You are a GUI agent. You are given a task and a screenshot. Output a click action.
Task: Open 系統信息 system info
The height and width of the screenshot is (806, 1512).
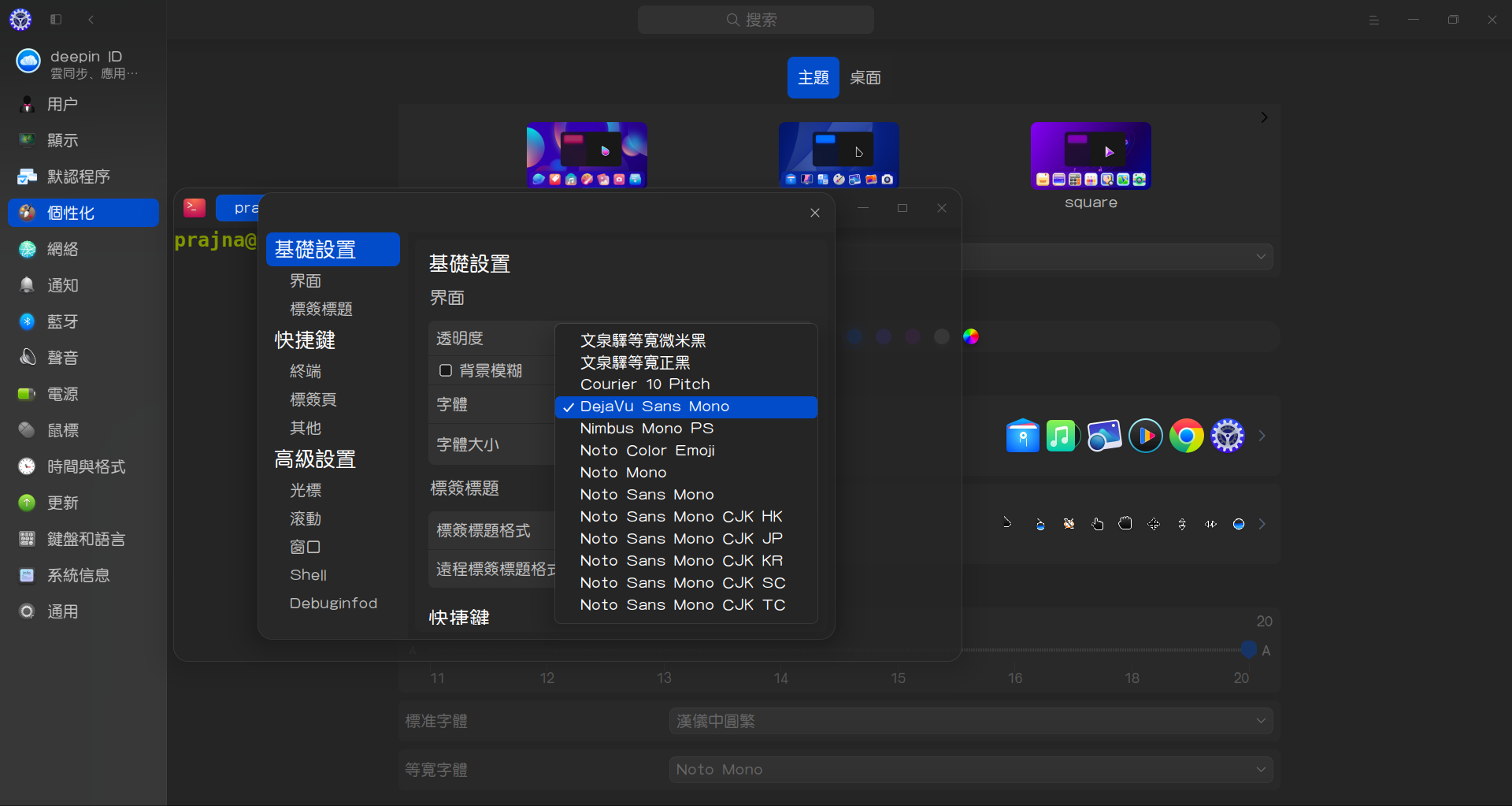(83, 575)
